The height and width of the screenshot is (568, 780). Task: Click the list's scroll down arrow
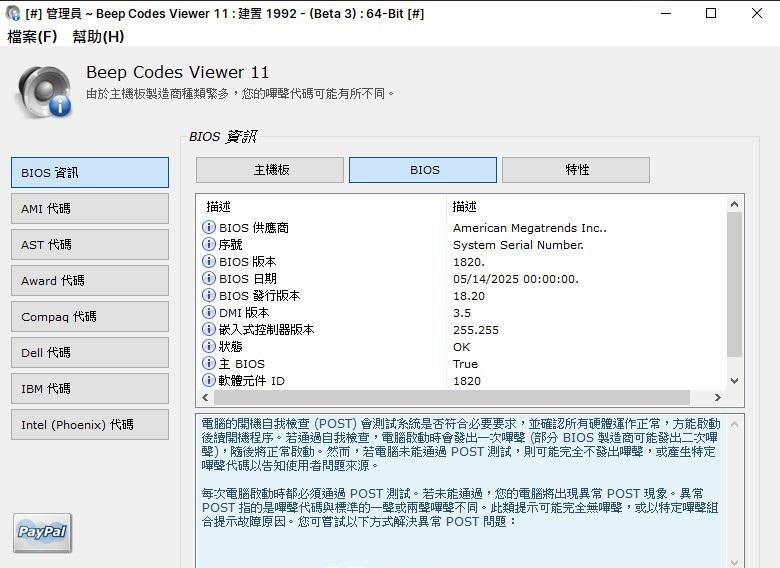pyautogui.click(x=734, y=380)
